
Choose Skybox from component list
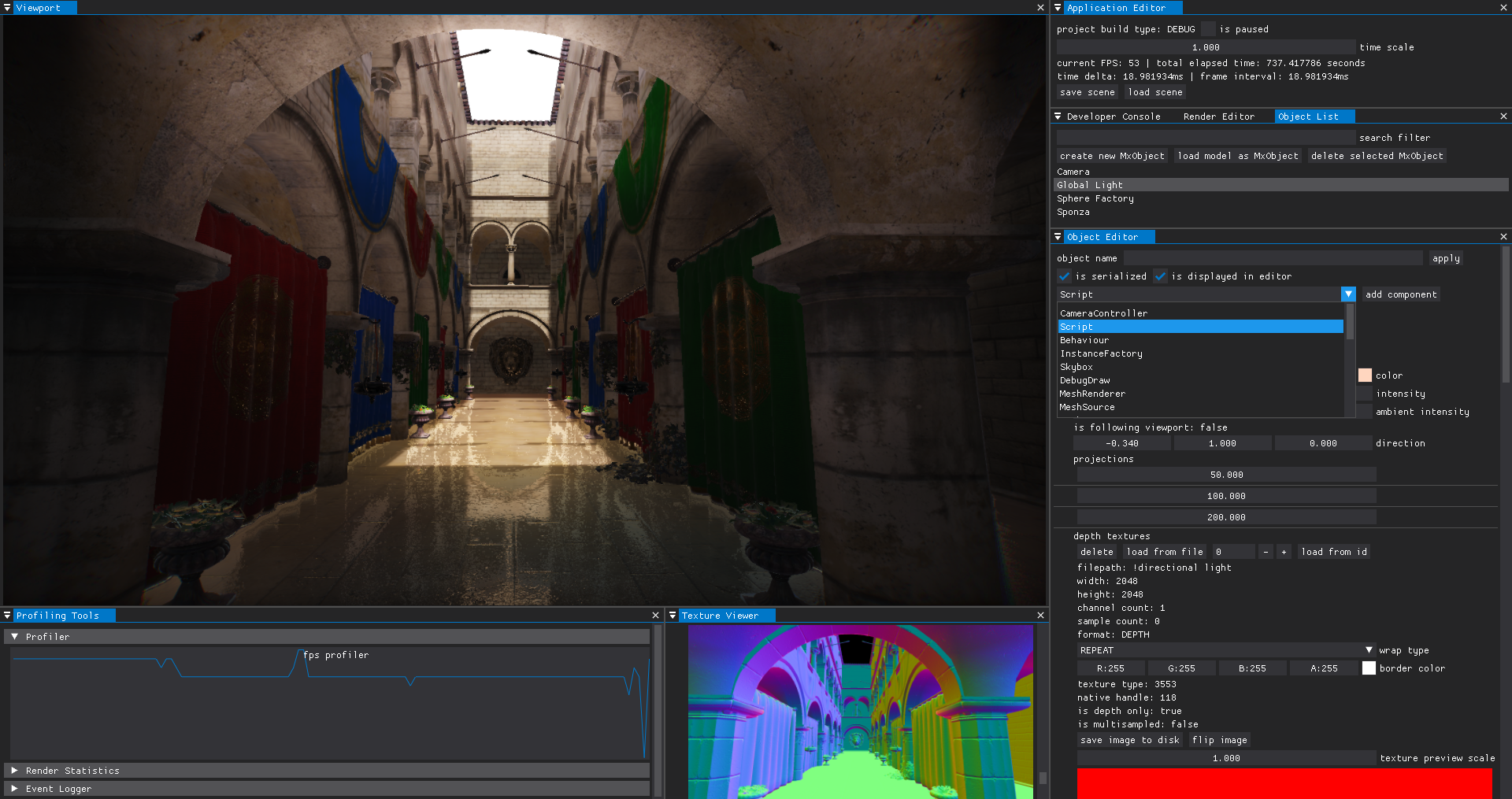[1200, 367]
